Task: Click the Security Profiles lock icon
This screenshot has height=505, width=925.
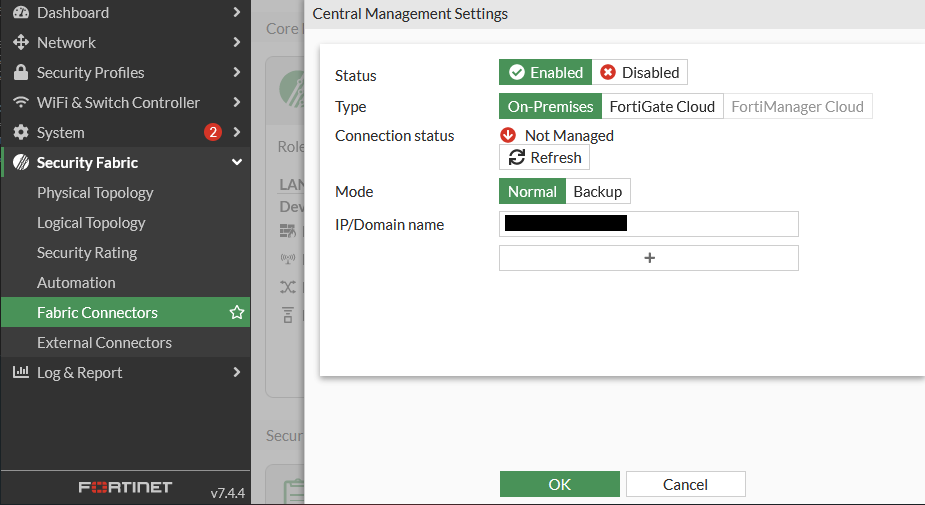Action: click(20, 73)
